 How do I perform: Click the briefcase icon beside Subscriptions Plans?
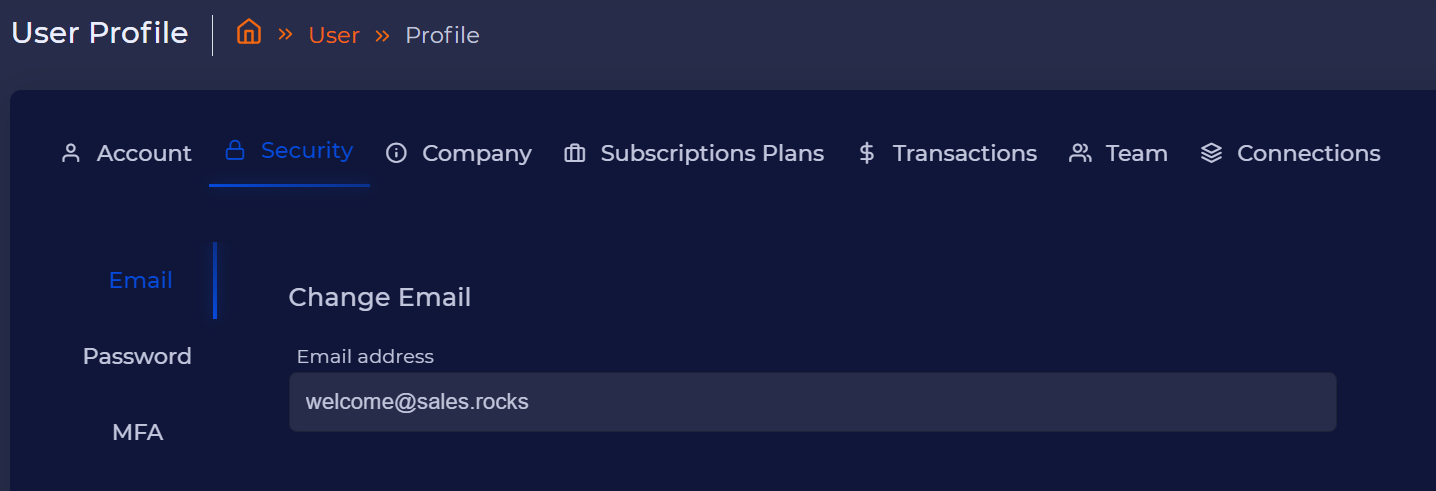click(574, 153)
